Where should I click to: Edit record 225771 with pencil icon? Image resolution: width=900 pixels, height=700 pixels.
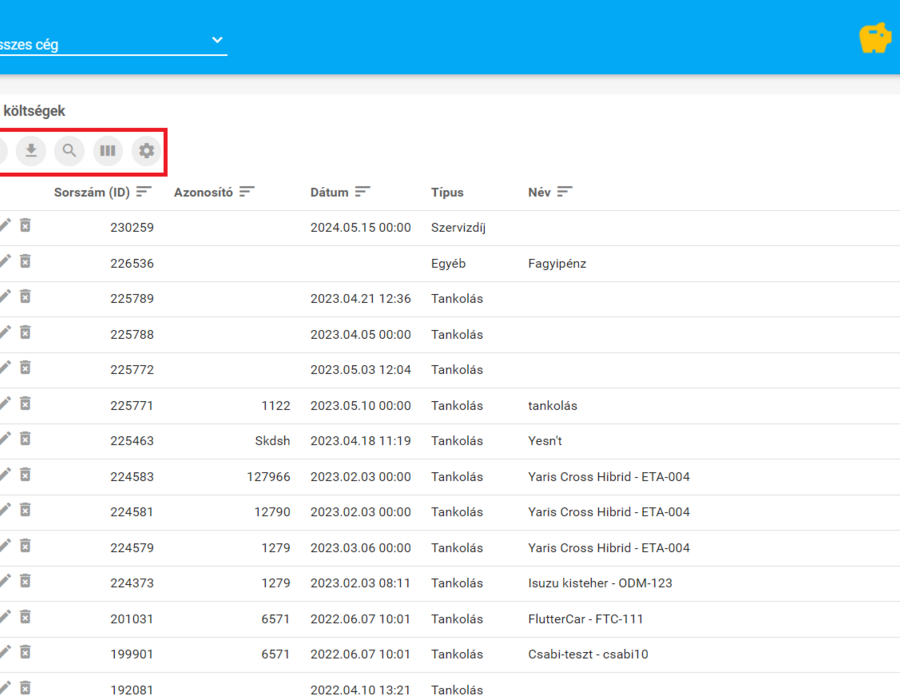[x=5, y=404]
